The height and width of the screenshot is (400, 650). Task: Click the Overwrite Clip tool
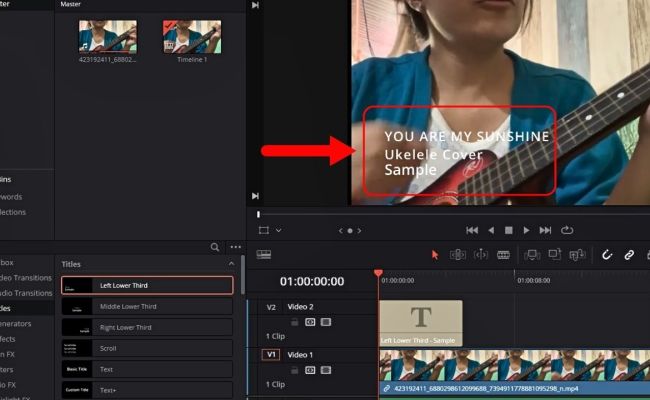555,254
